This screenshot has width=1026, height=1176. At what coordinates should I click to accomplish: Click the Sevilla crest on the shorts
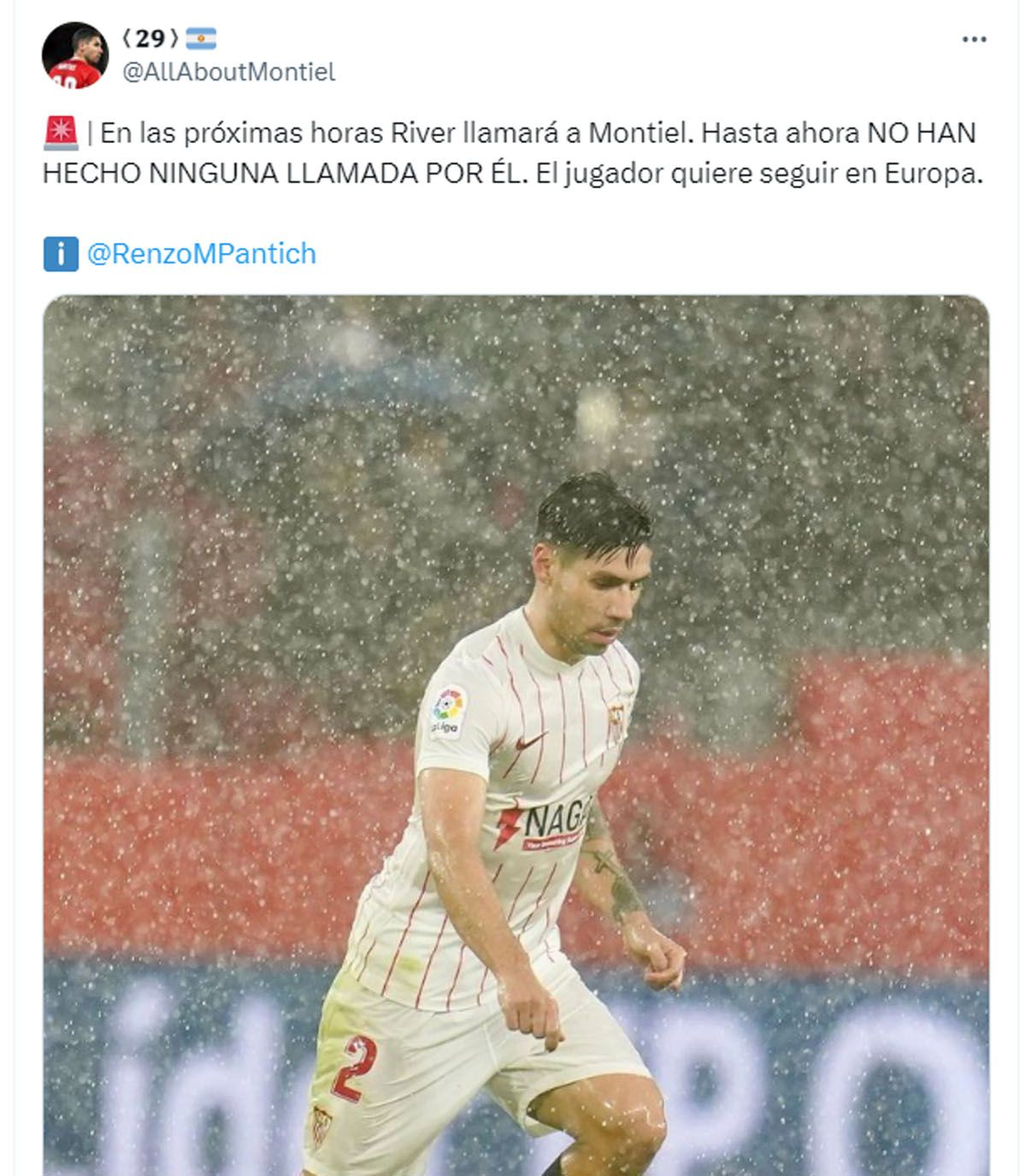pos(321,1126)
